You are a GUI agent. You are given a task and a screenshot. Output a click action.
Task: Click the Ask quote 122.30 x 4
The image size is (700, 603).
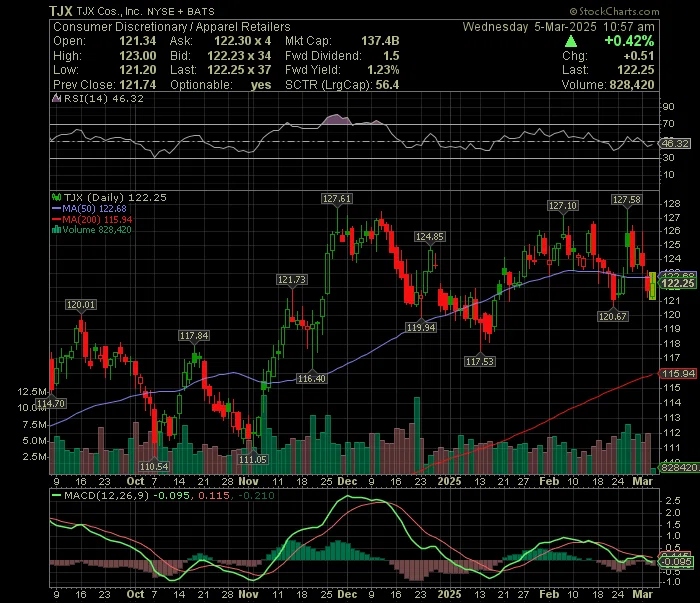click(x=242, y=41)
